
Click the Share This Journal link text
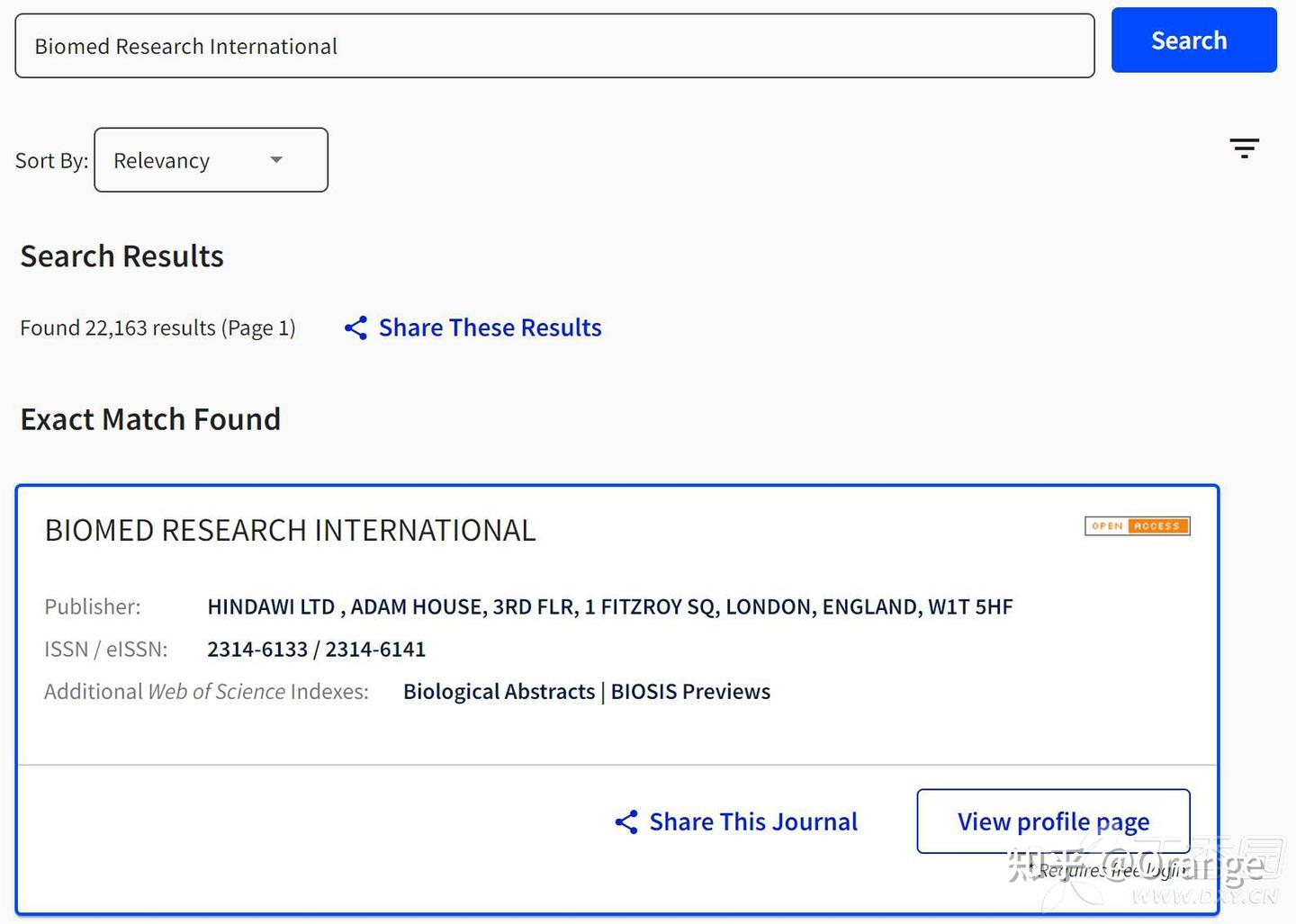(x=753, y=821)
